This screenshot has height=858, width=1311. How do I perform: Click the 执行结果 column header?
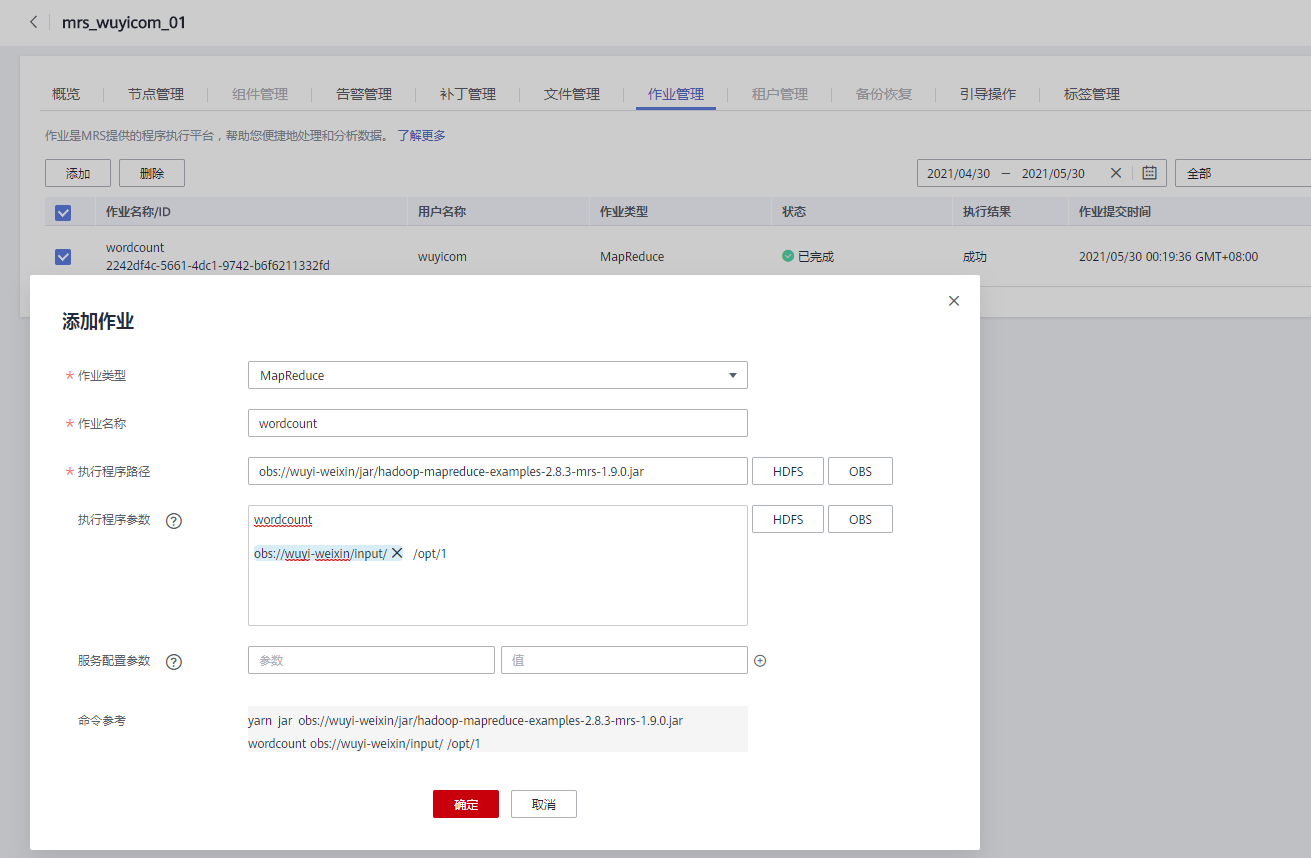tap(987, 212)
